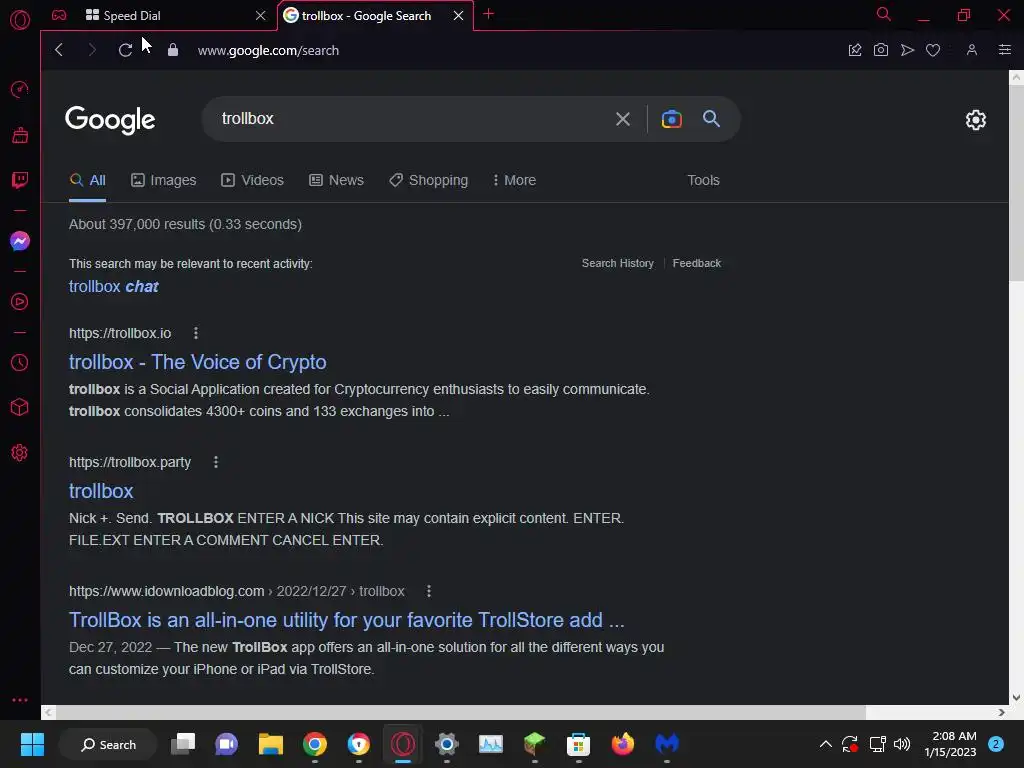
Task: Open the Windows Start menu
Action: tap(32, 744)
